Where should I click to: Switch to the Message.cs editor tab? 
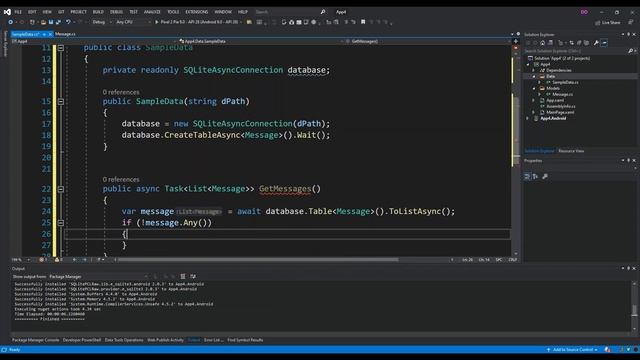(65, 34)
